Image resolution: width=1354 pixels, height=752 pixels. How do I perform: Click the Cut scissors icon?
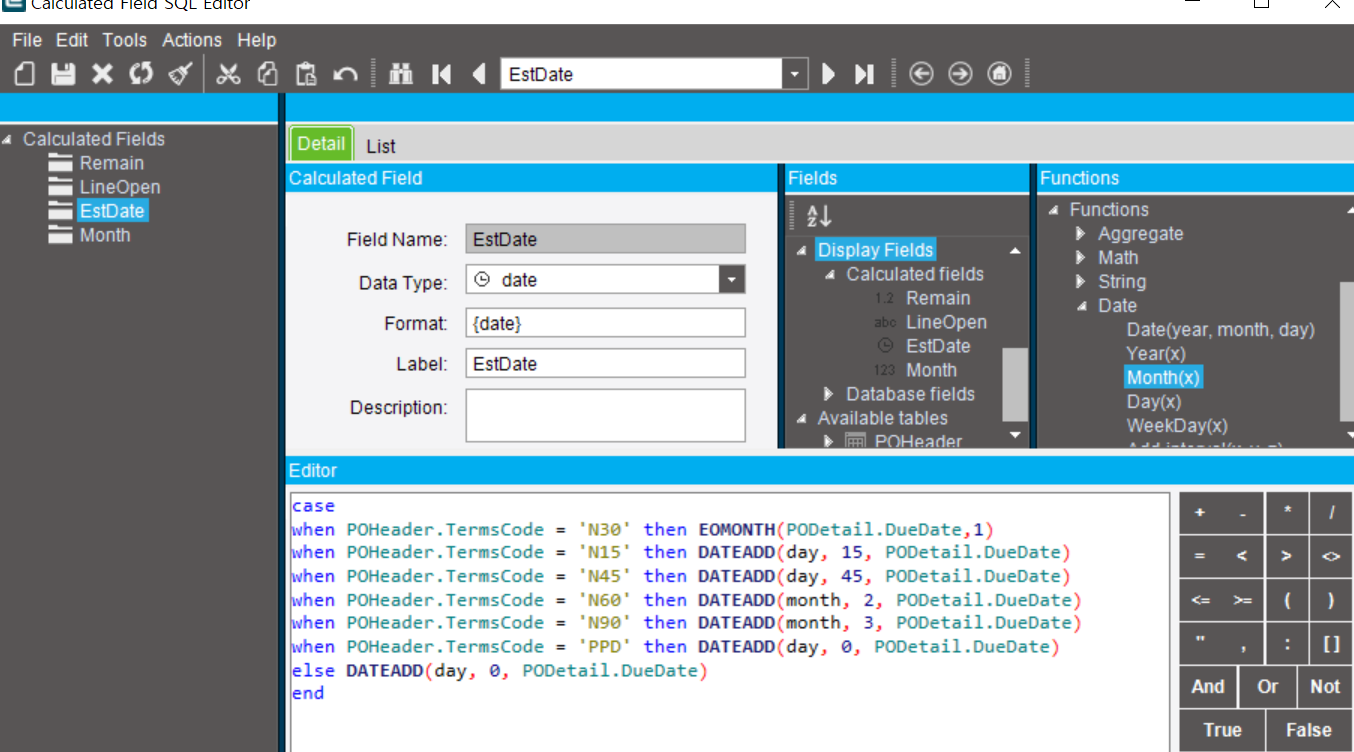pyautogui.click(x=229, y=74)
